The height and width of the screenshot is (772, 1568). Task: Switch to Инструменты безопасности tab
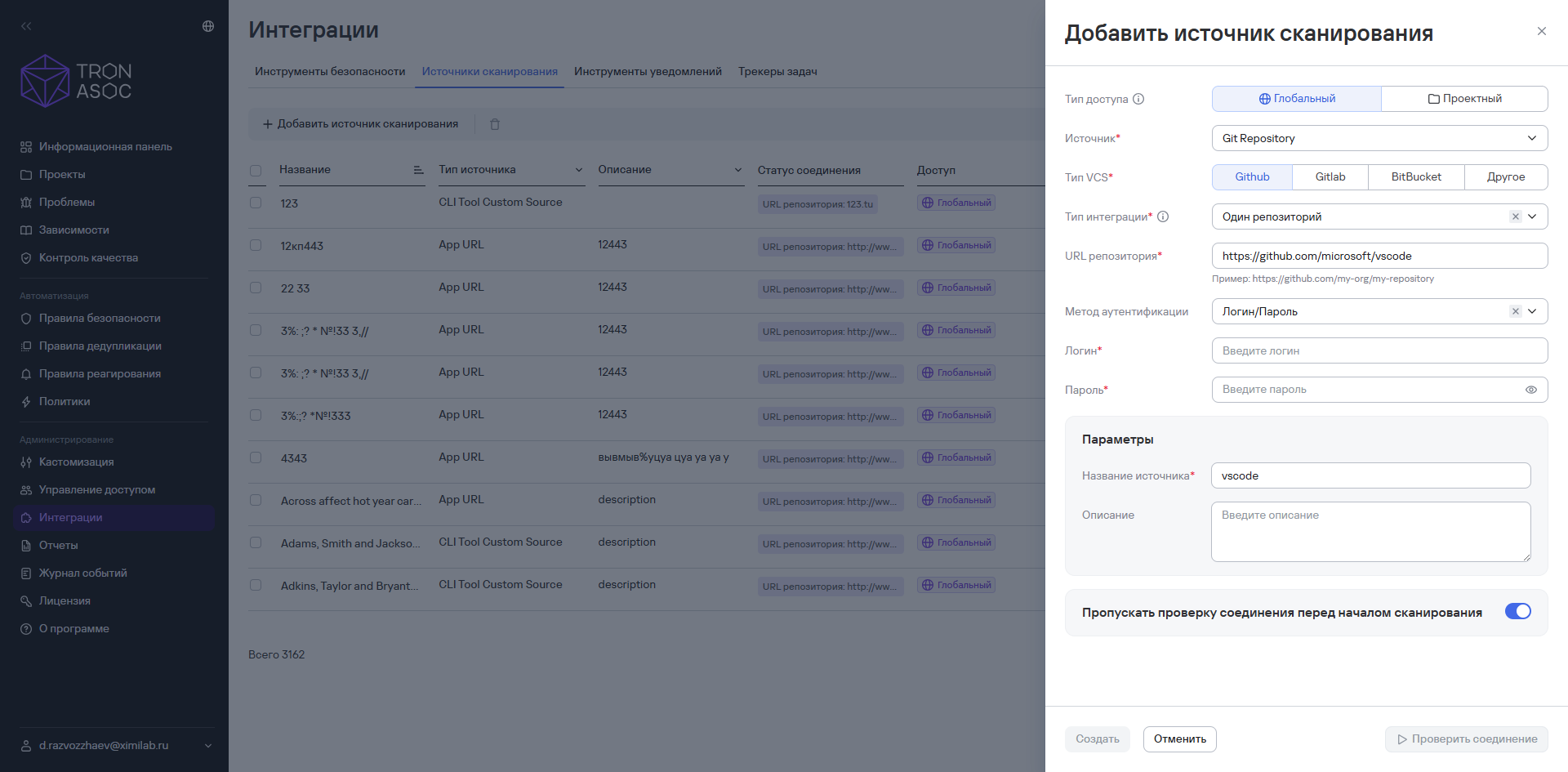(x=330, y=72)
